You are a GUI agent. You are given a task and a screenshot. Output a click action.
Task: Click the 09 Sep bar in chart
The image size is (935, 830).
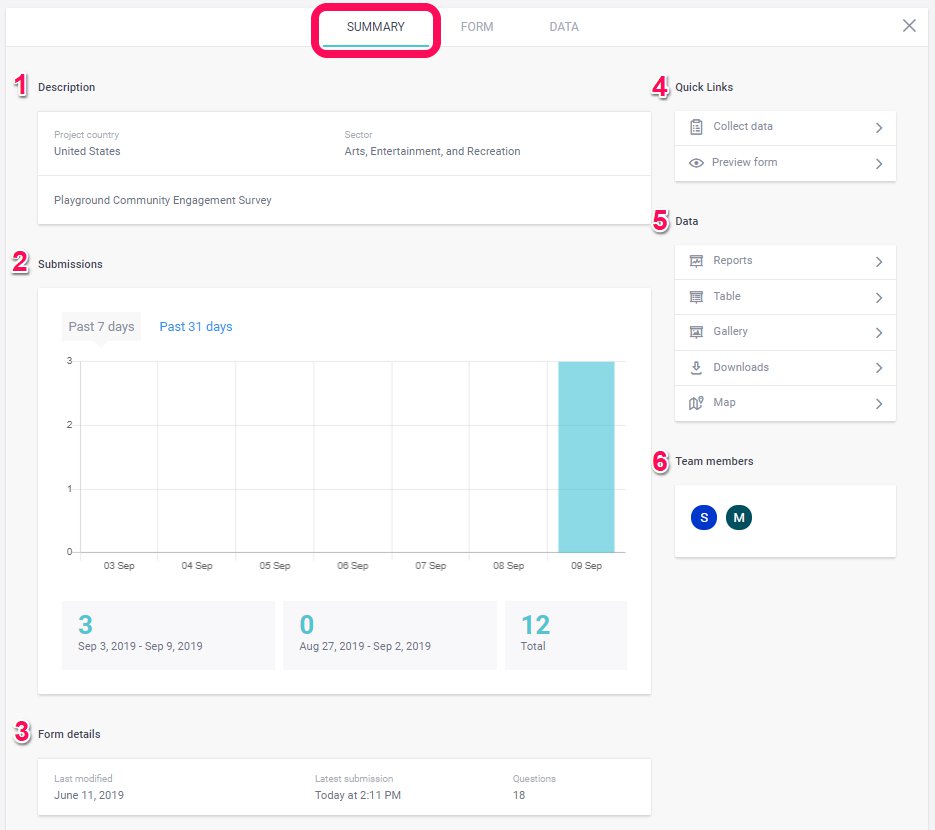[x=586, y=456]
